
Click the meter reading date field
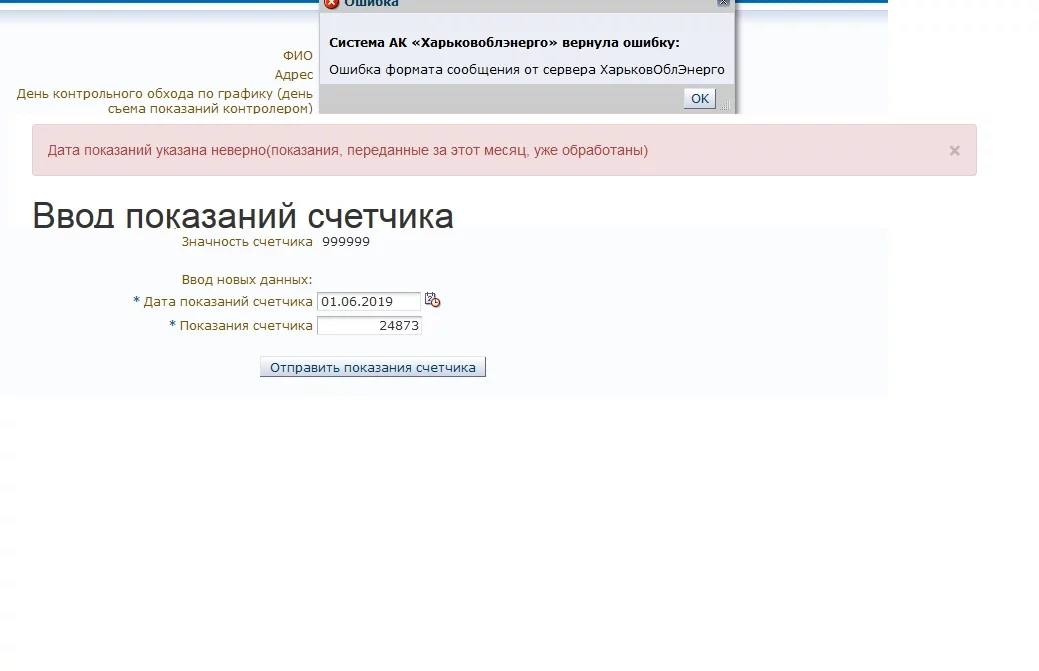[x=368, y=301]
